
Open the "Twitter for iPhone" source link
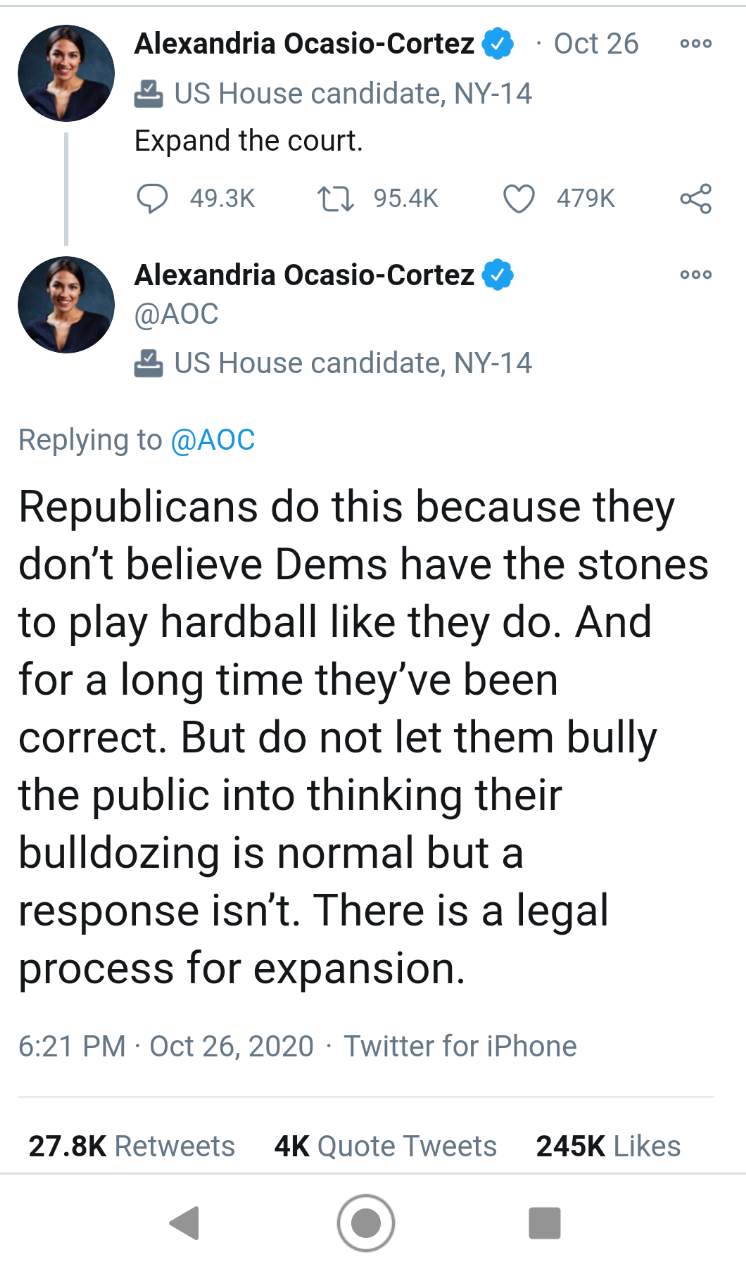click(x=460, y=1046)
